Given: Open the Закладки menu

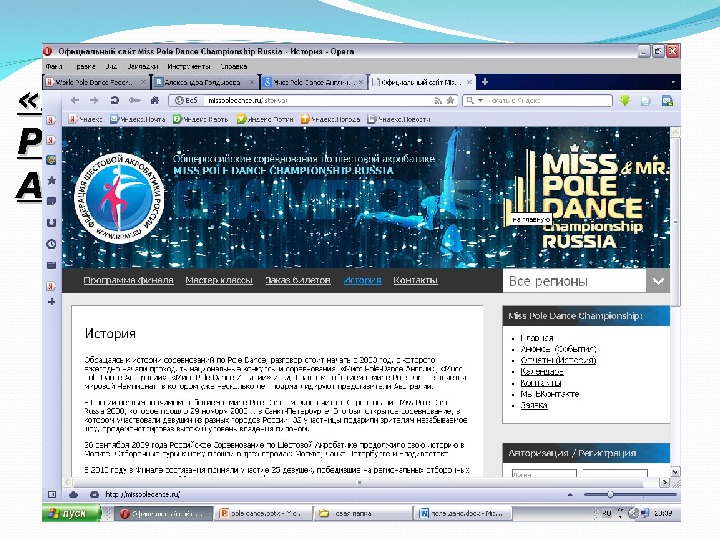Looking at the screenshot, I should pos(143,67).
